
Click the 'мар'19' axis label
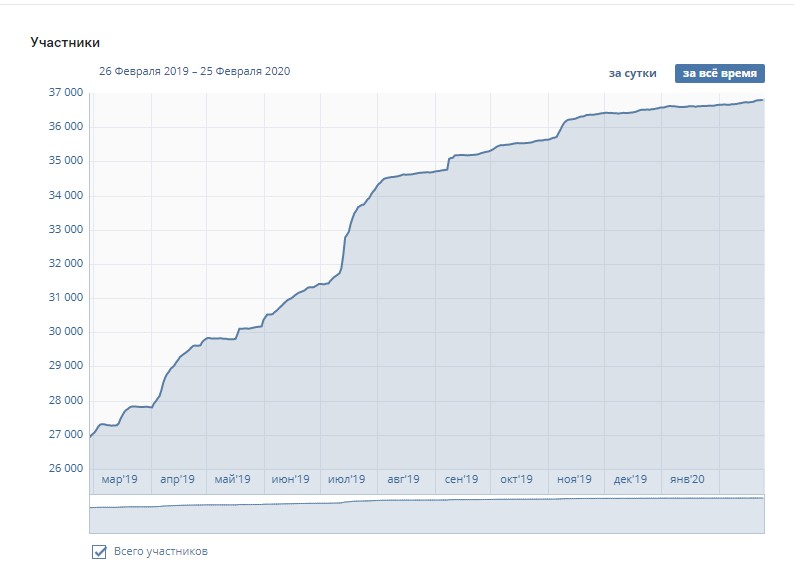[120, 479]
